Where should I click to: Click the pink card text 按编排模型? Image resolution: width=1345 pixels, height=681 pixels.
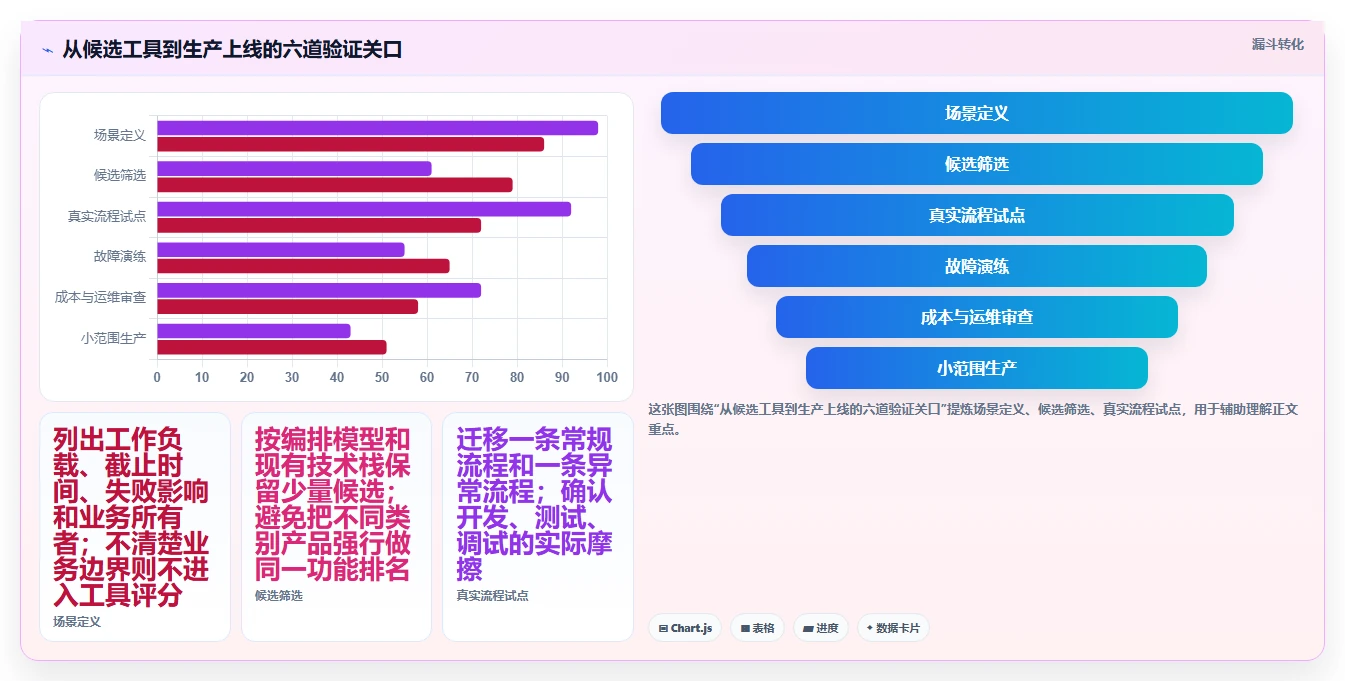click(333, 504)
